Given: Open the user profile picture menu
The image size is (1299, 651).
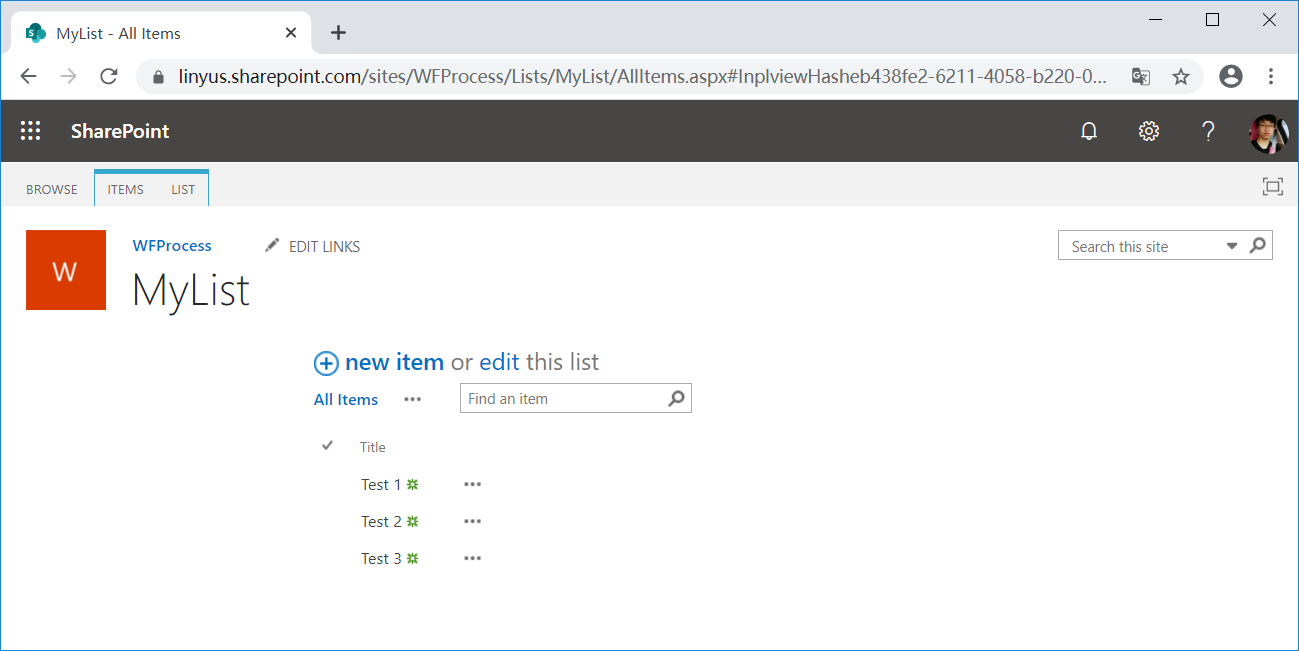Looking at the screenshot, I should [x=1267, y=132].
